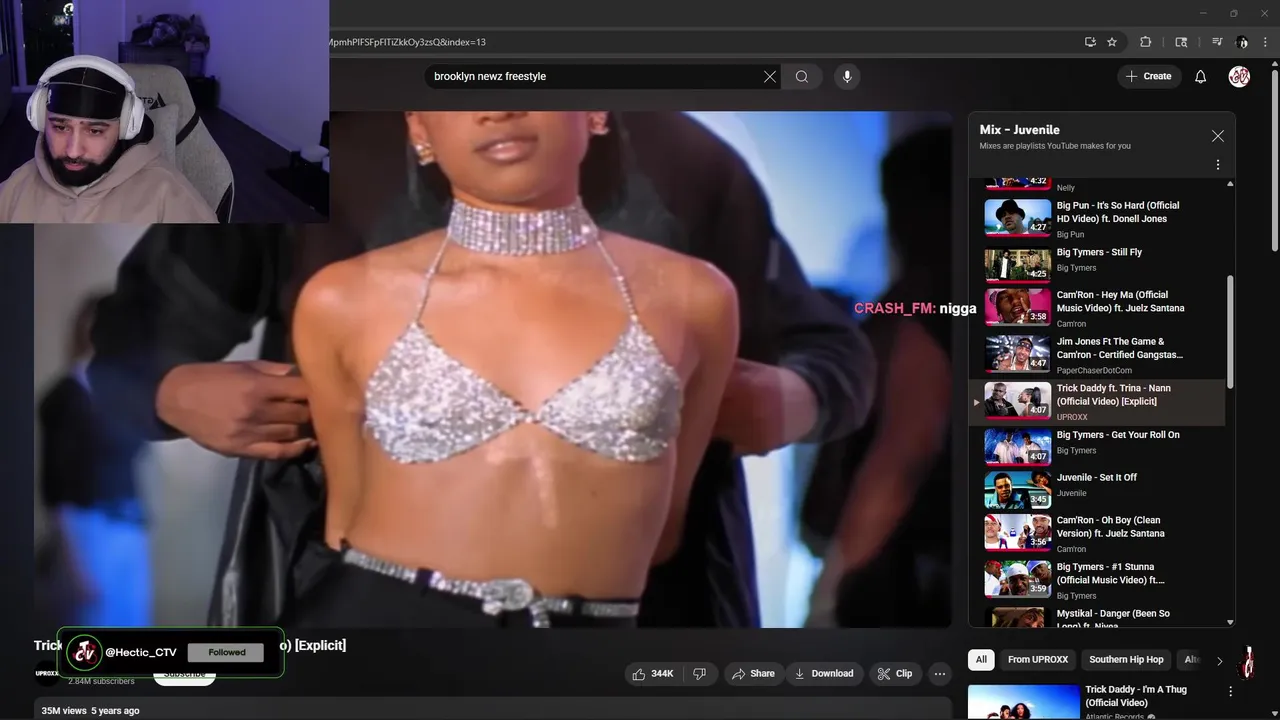
Task: Like the video (344K thumbs up)
Action: [652, 674]
